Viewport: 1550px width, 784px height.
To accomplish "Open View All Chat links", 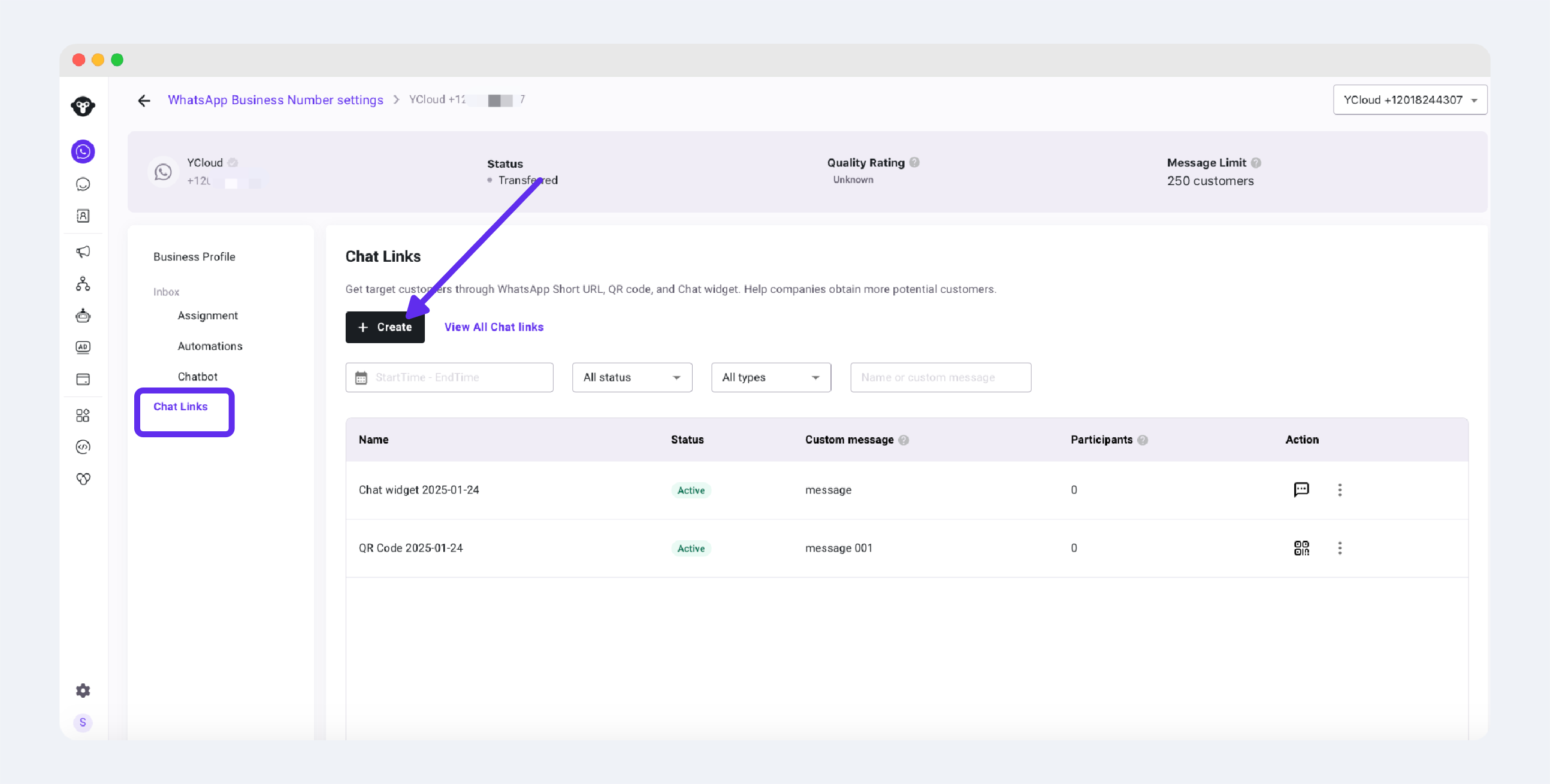I will click(x=494, y=327).
